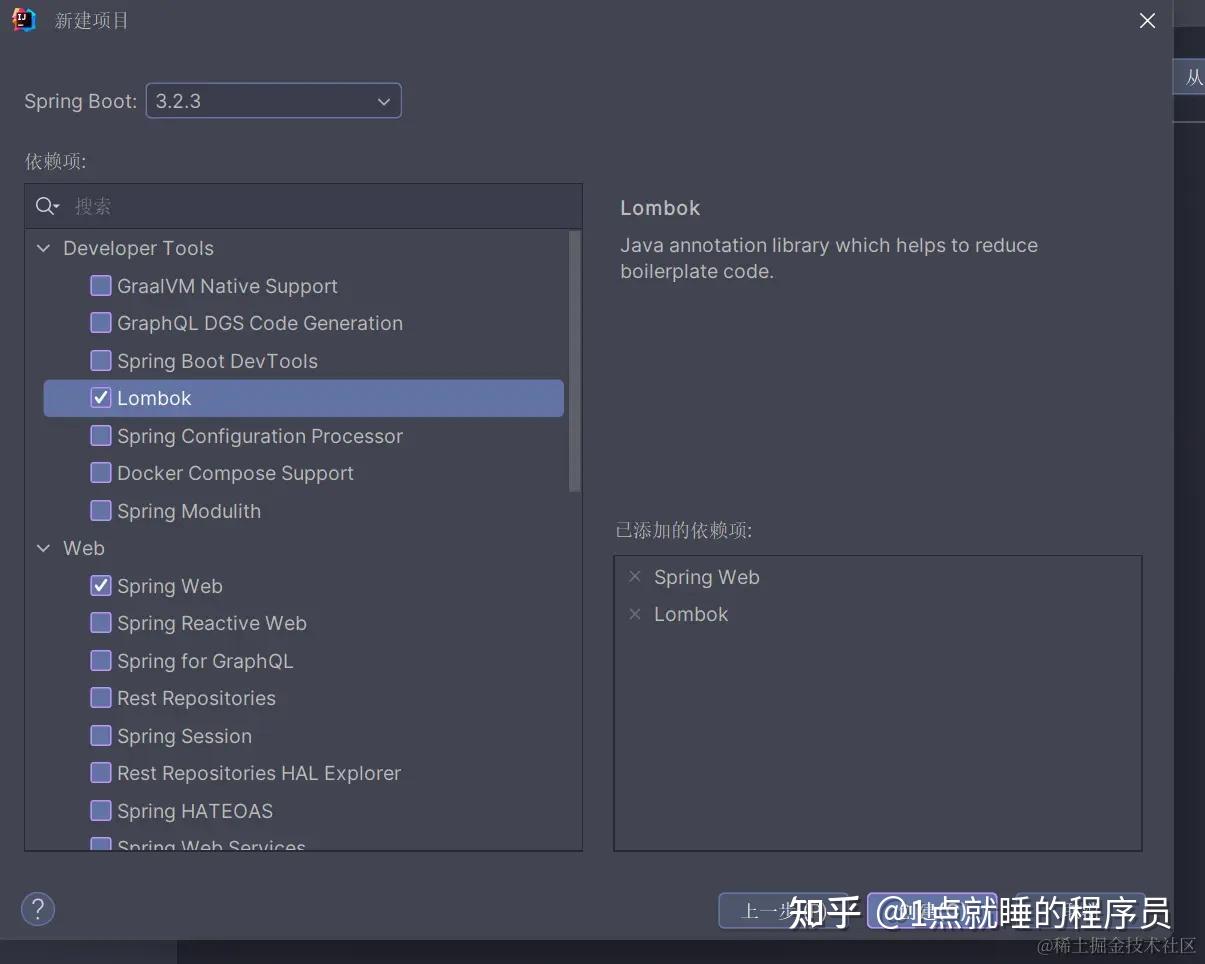Remove Spring Web from added dependencies
The image size is (1205, 964).
(x=634, y=577)
